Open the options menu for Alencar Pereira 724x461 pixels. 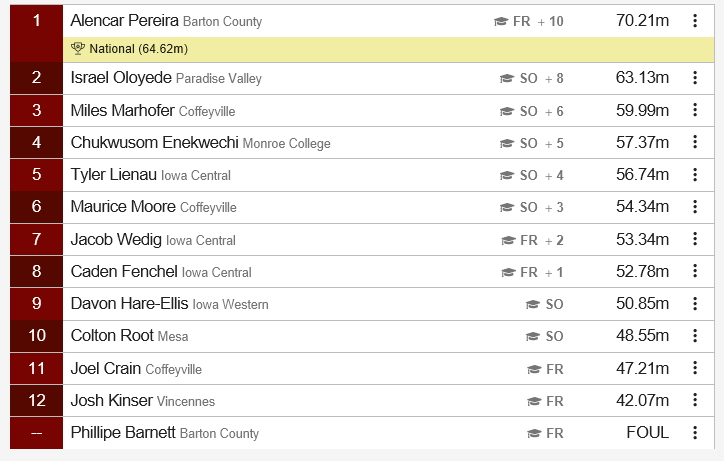coord(695,21)
